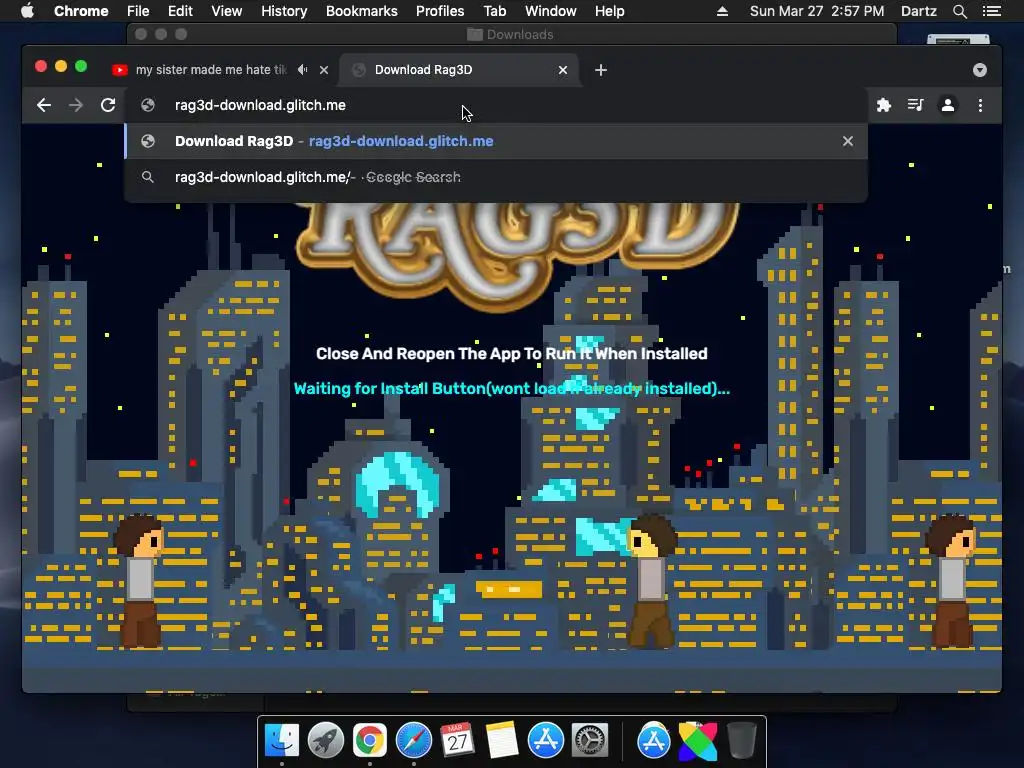This screenshot has height=768, width=1024.
Task: Open the Control Center list icon
Action: [x=992, y=11]
